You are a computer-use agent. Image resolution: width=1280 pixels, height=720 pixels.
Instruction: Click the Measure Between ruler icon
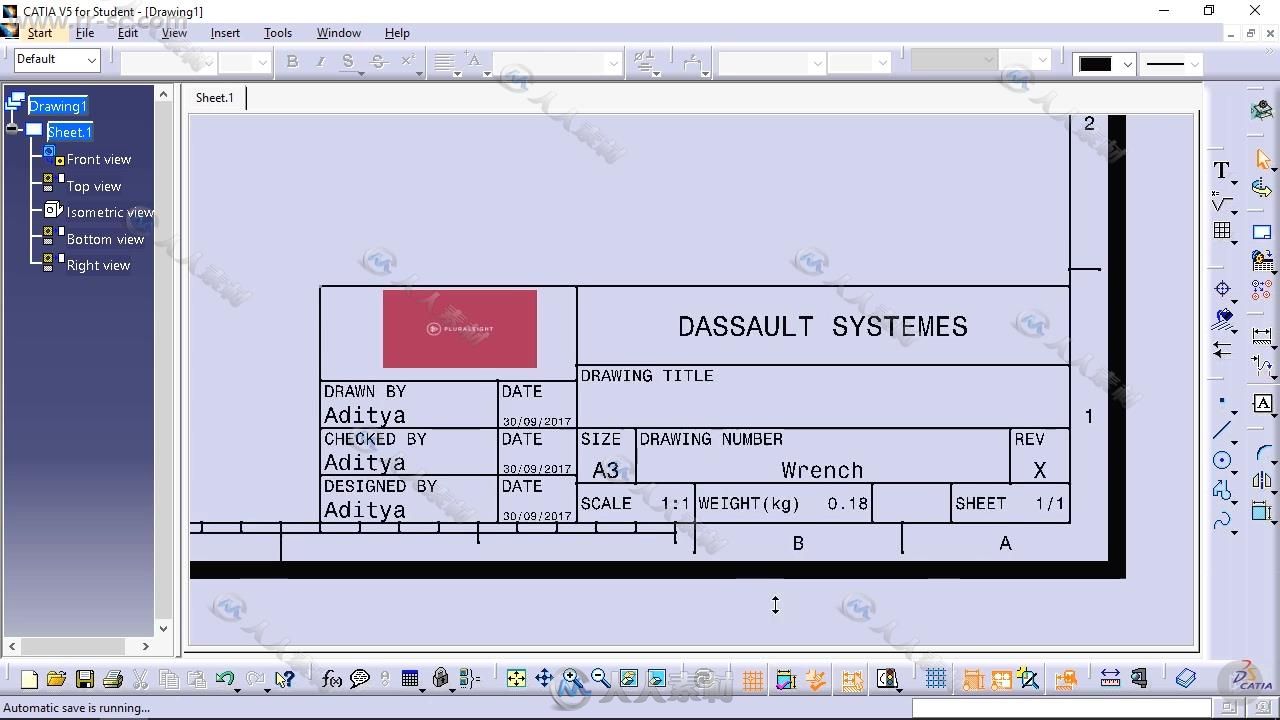1110,680
